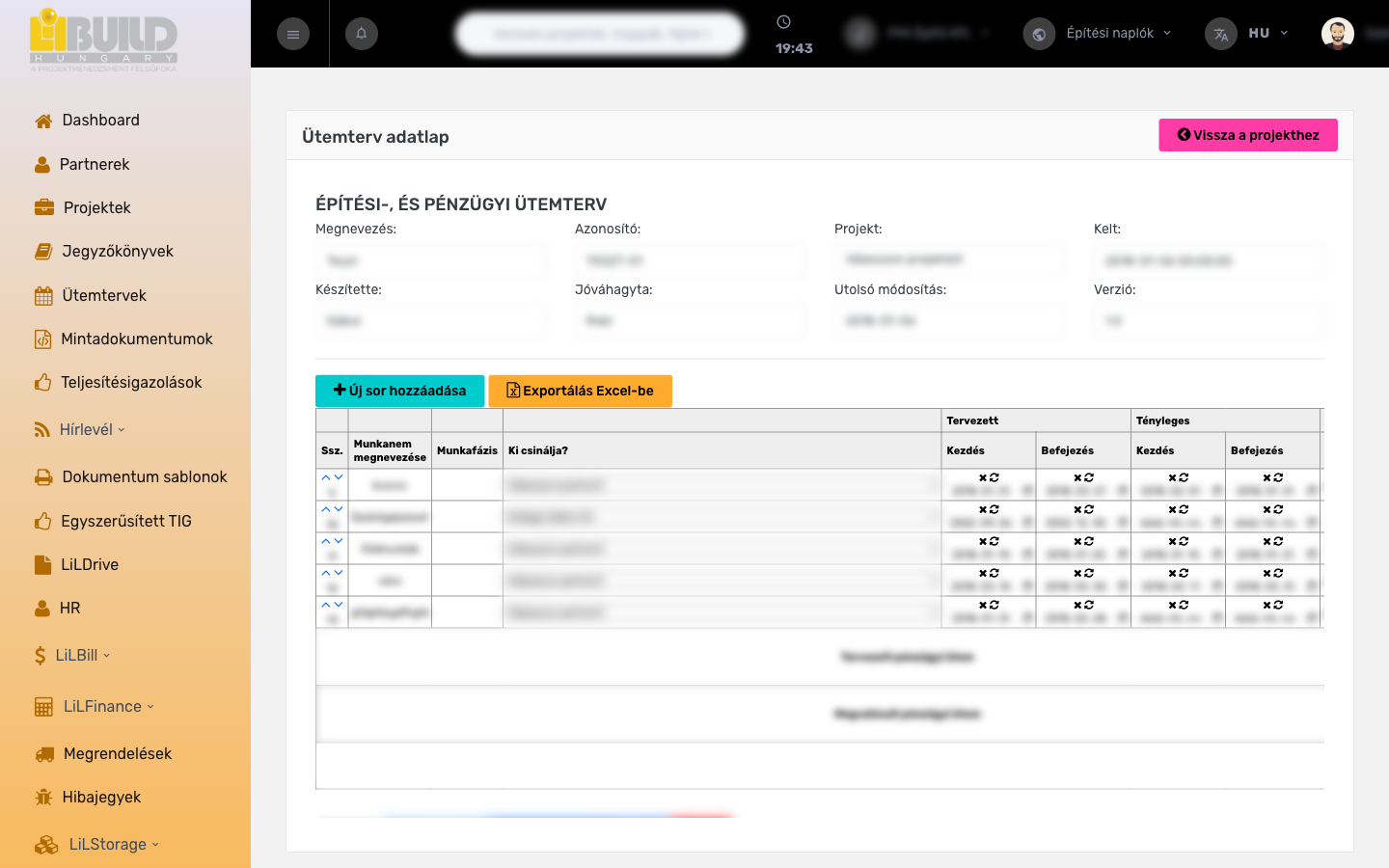1389x868 pixels.
Task: Move the first table row down
Action: [x=339, y=477]
